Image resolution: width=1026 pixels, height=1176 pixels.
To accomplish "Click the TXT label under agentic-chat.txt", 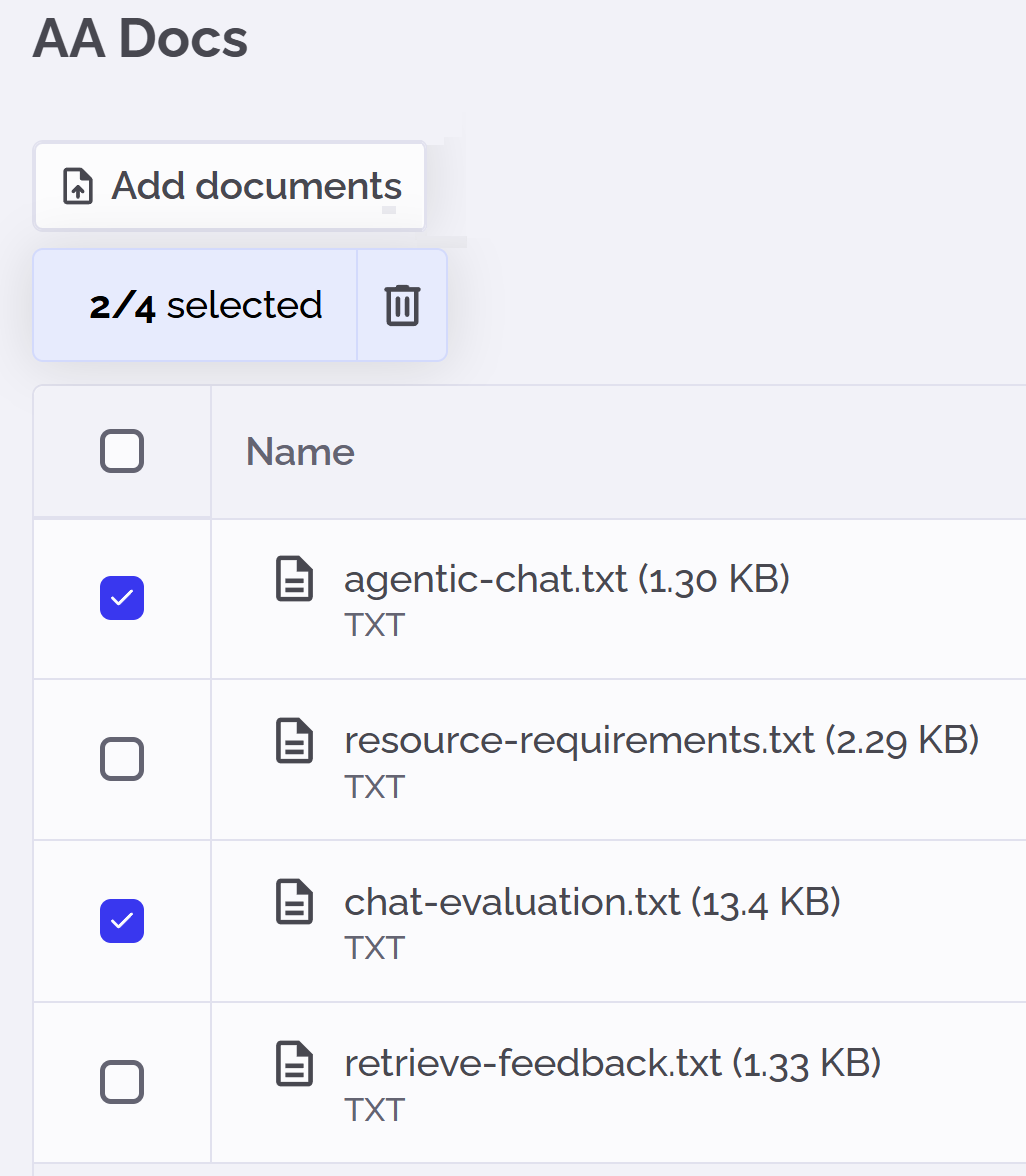I will click(x=375, y=624).
